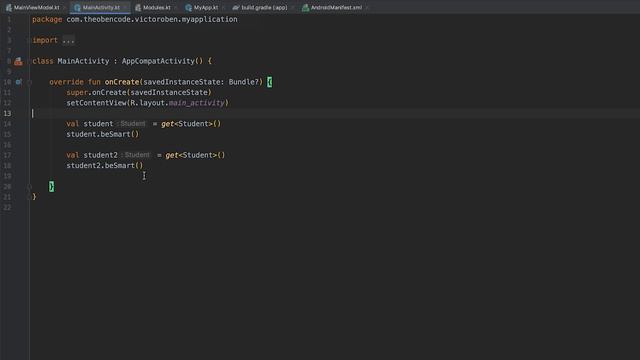This screenshot has width=640, height=360.
Task: Click the Kotlin file icon on MainActivity.kt tab
Action: click(77, 7)
